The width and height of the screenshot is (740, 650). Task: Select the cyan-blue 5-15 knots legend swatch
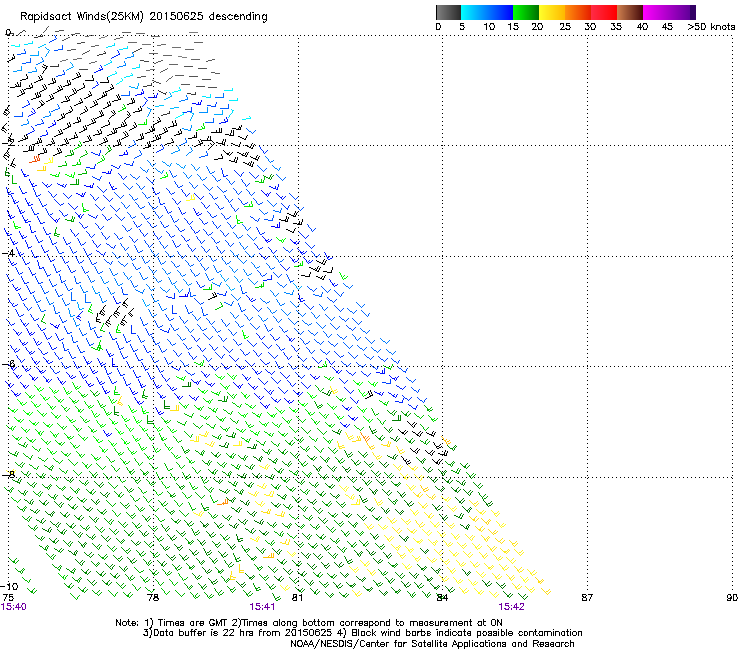click(487, 12)
